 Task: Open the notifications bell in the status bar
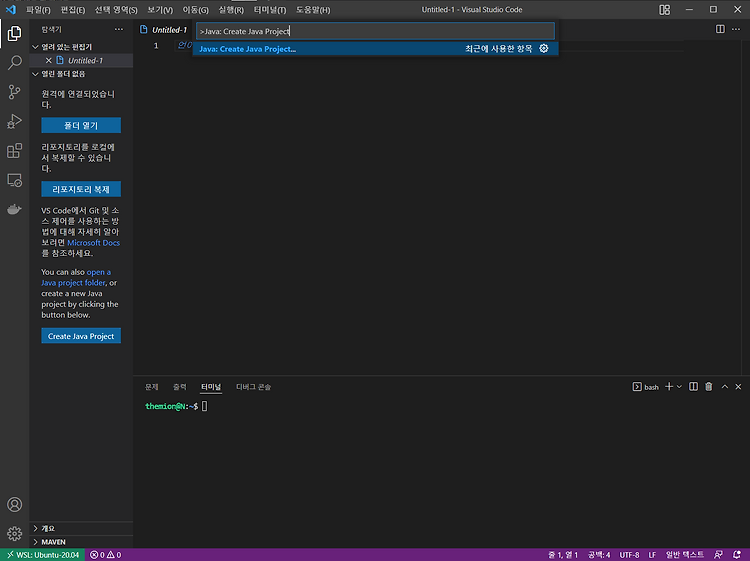point(737,555)
